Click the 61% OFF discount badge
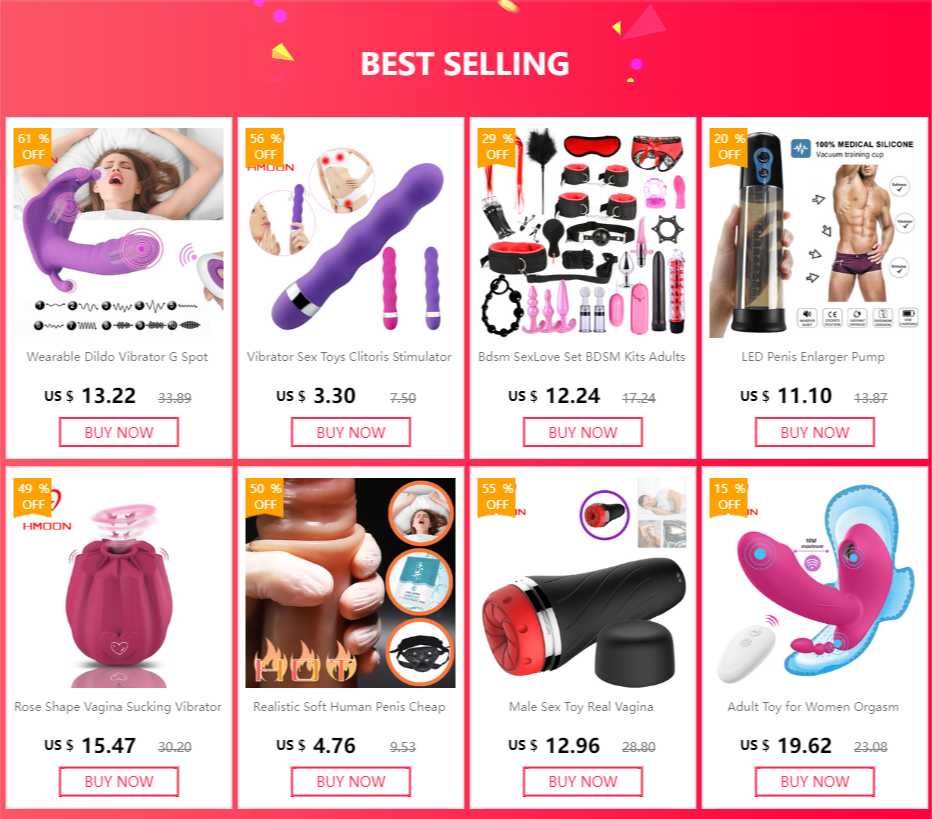Viewport: 932px width, 819px height. pyautogui.click(x=33, y=147)
